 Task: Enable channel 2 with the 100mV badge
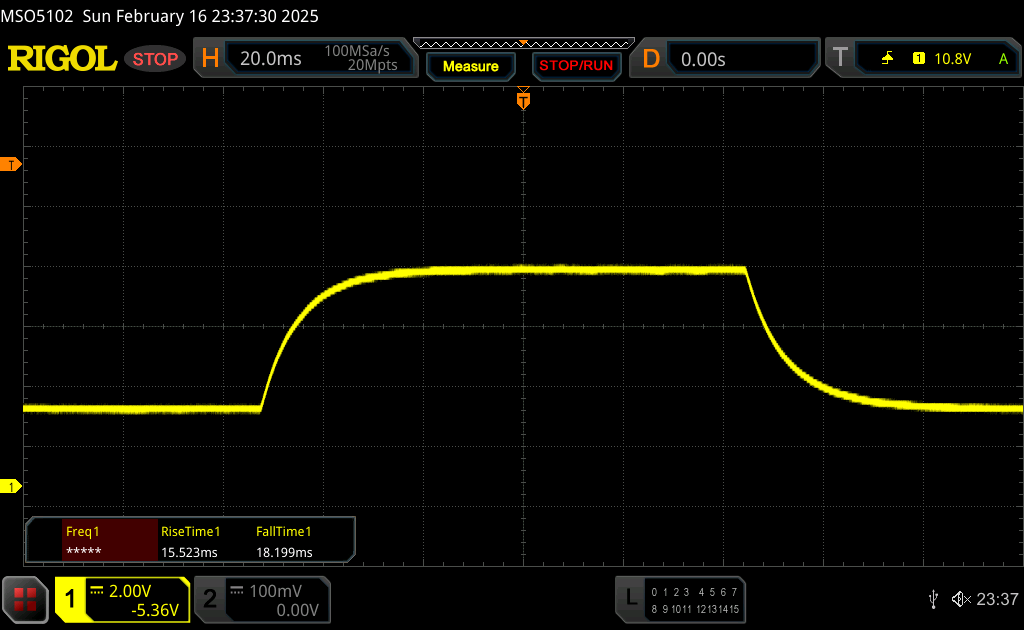[210, 599]
